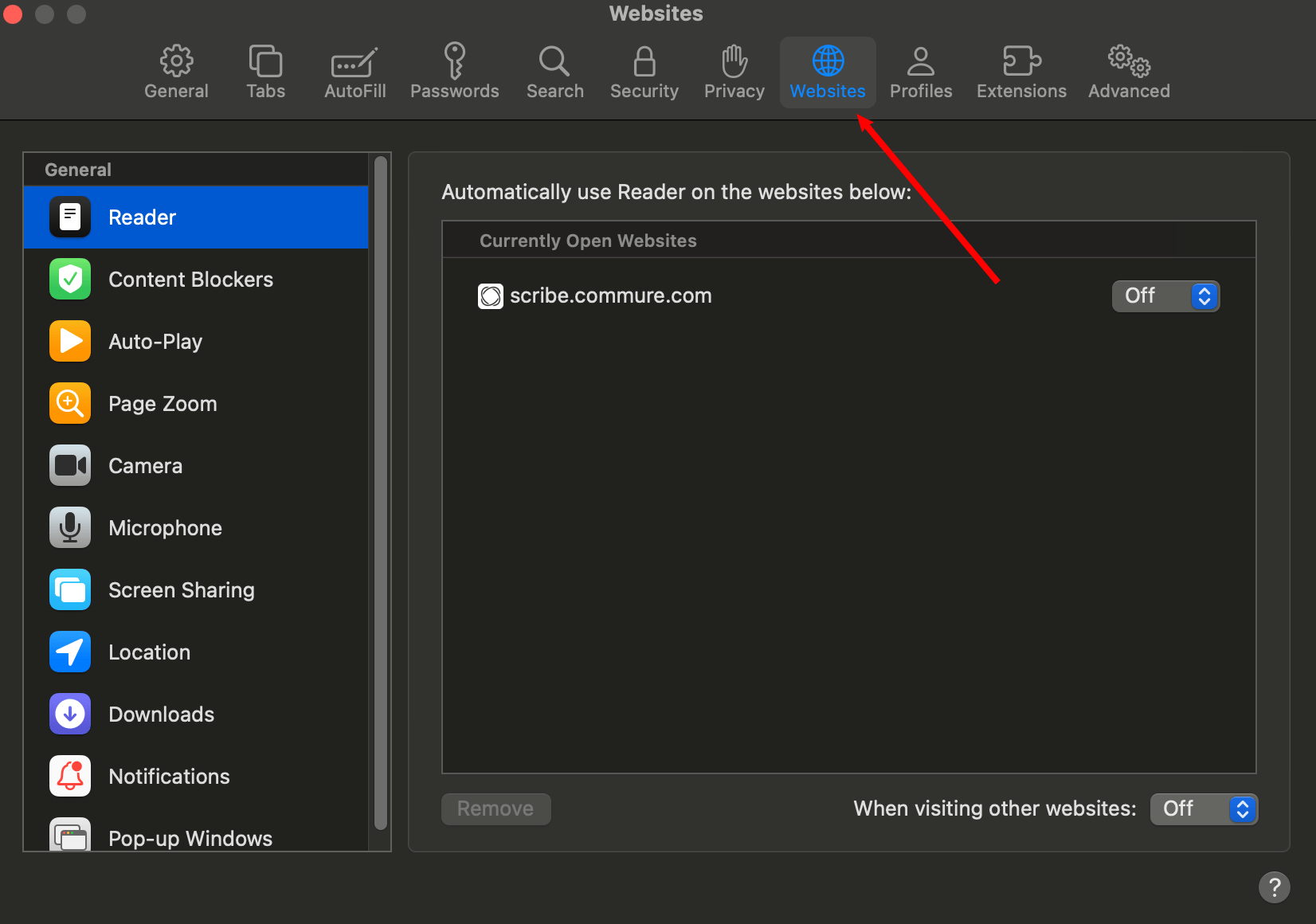Select scribe.commure.com website row text
Viewport: 1316px width, 924px height.
coord(611,296)
